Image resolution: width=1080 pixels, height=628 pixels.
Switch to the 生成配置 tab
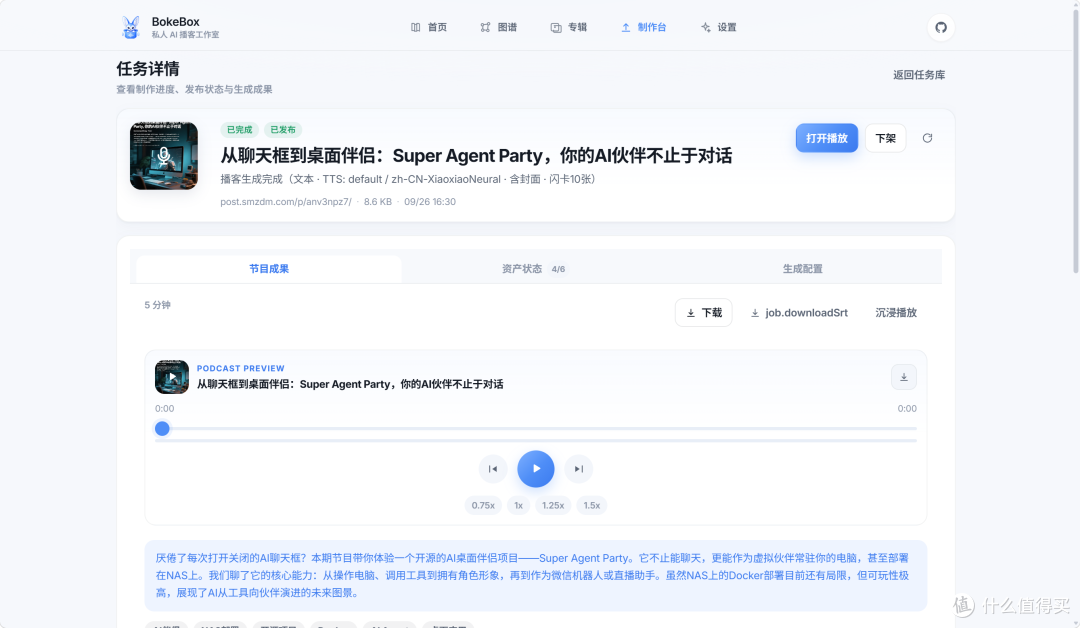(x=802, y=269)
